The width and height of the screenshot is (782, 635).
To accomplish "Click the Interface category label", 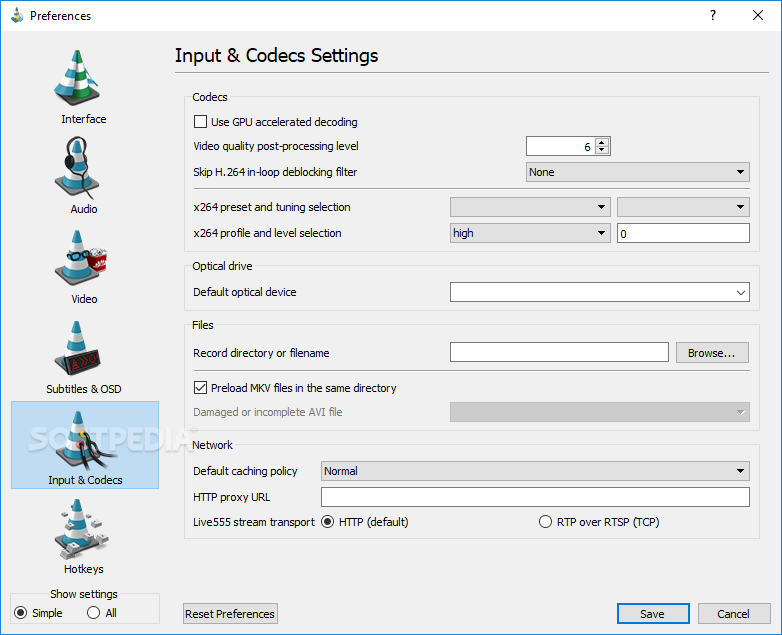I will (84, 119).
